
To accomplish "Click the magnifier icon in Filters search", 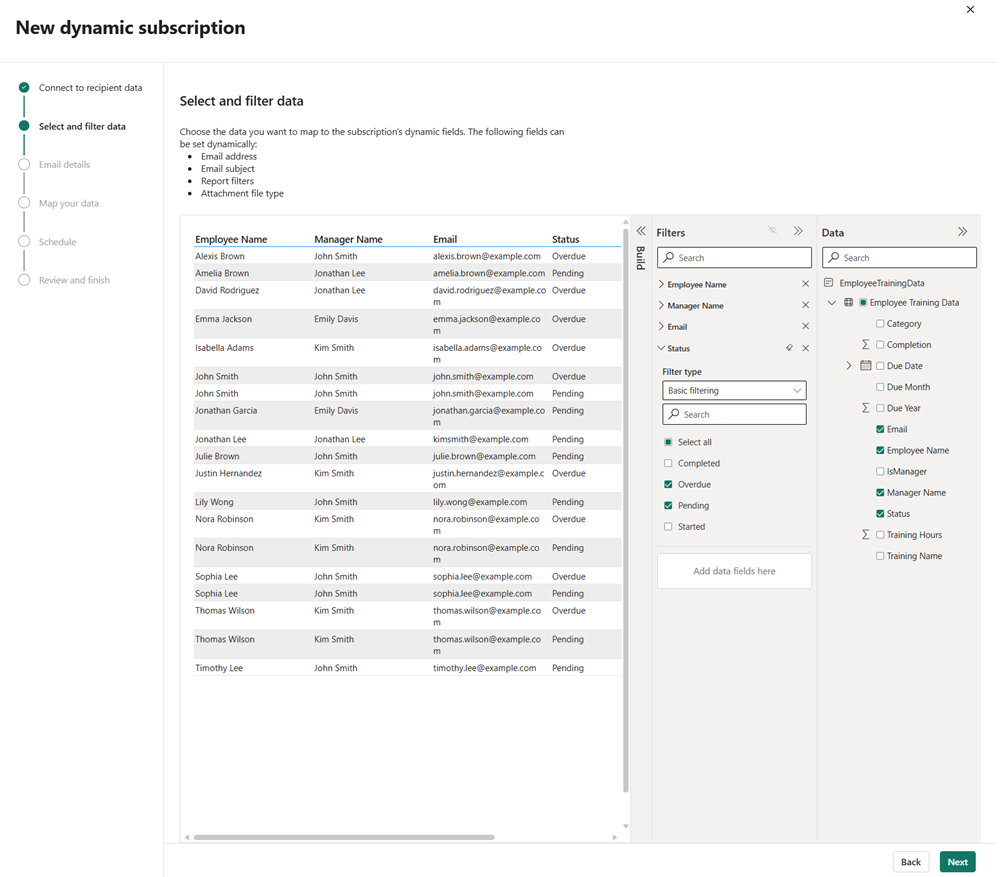I will tap(668, 257).
